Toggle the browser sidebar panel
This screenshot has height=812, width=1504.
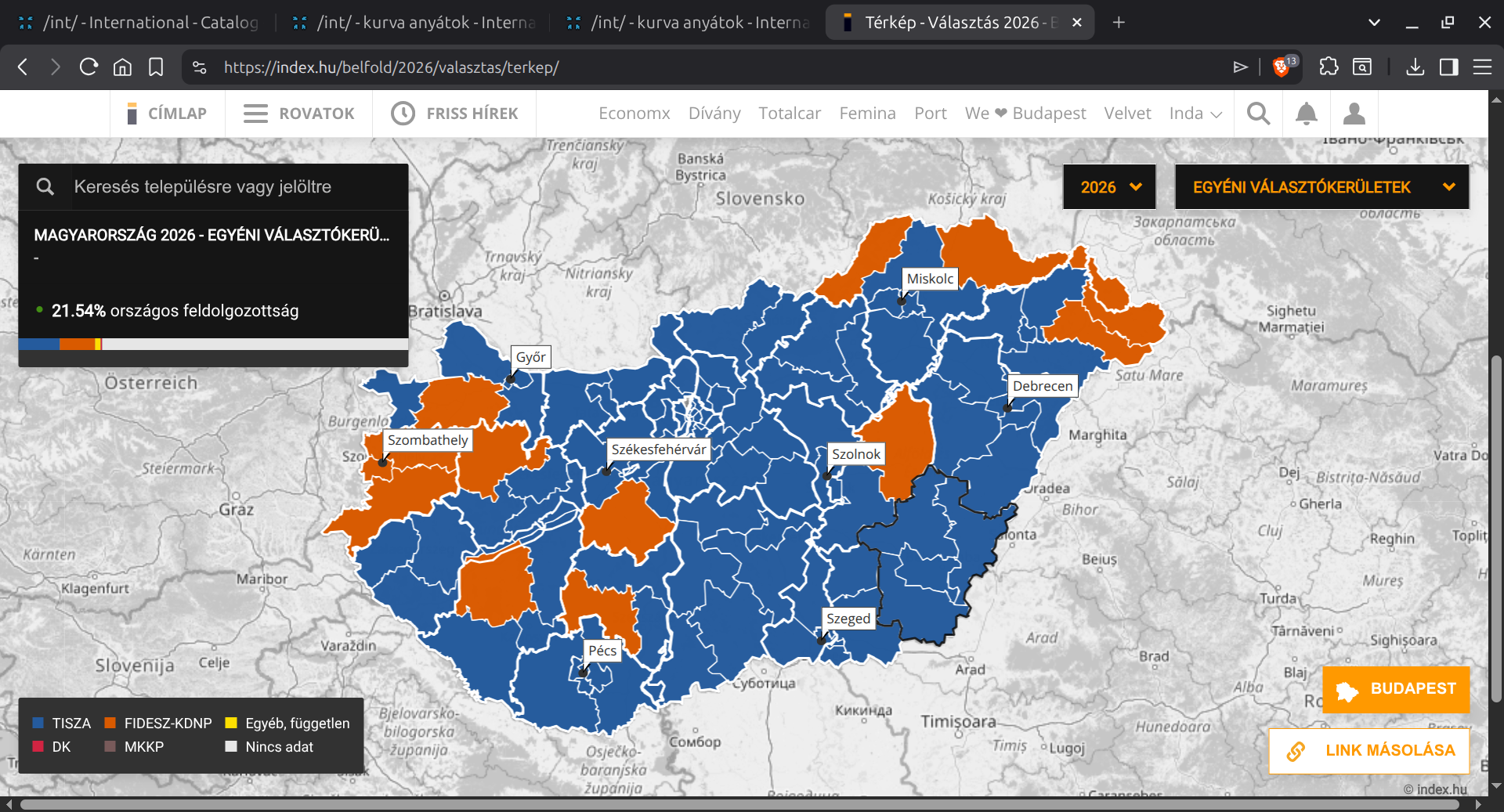click(x=1448, y=67)
